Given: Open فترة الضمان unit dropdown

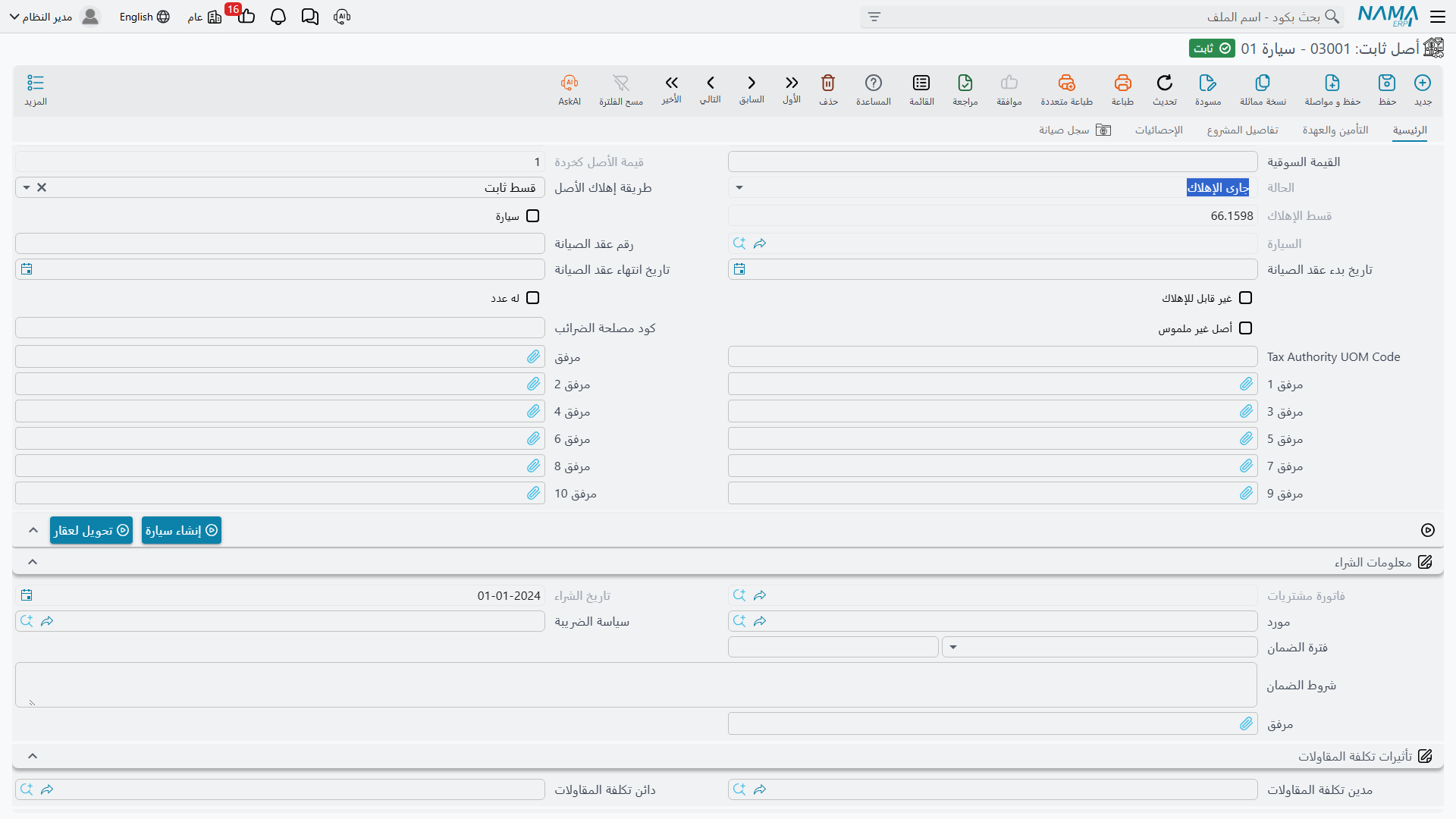Looking at the screenshot, I should tap(953, 648).
